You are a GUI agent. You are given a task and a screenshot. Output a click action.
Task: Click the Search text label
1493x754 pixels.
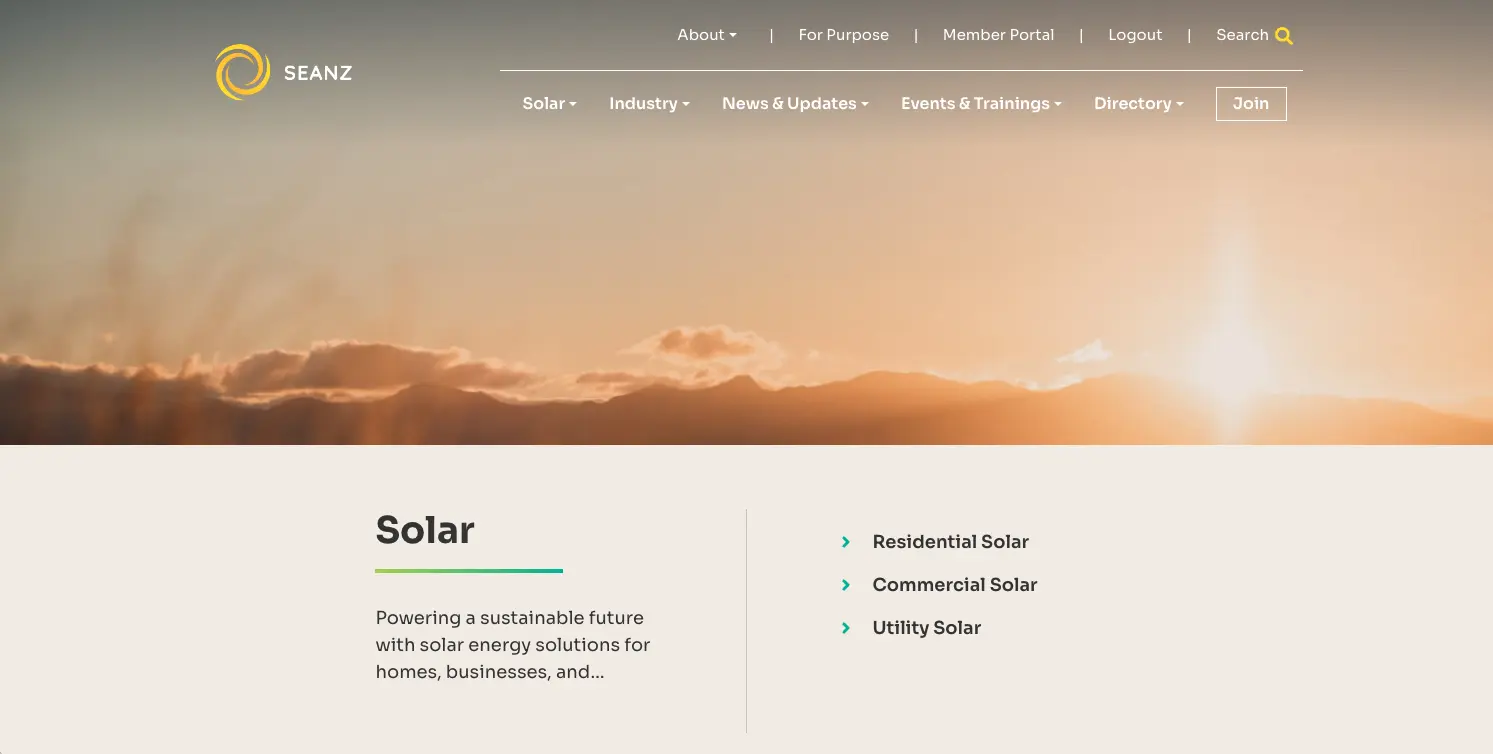pyautogui.click(x=1241, y=35)
